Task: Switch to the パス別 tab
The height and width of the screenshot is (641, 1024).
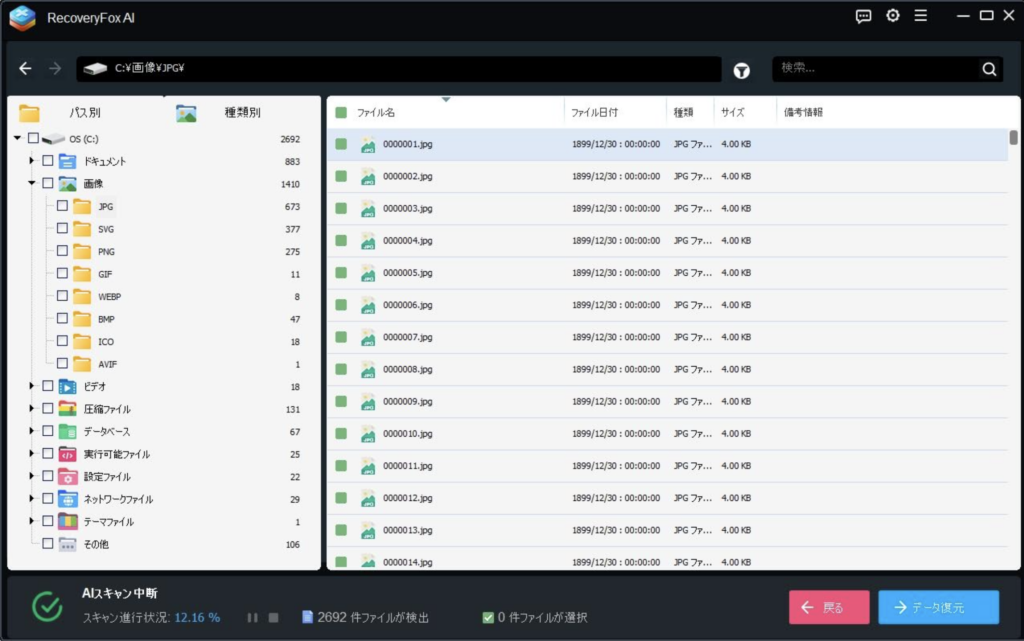Action: click(70, 113)
